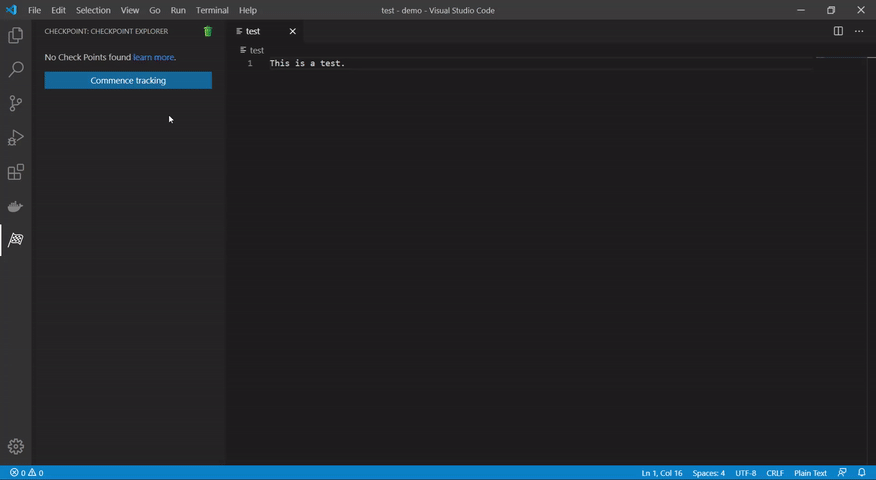Open the Help menu
This screenshot has height=480, width=876.
coord(247,10)
